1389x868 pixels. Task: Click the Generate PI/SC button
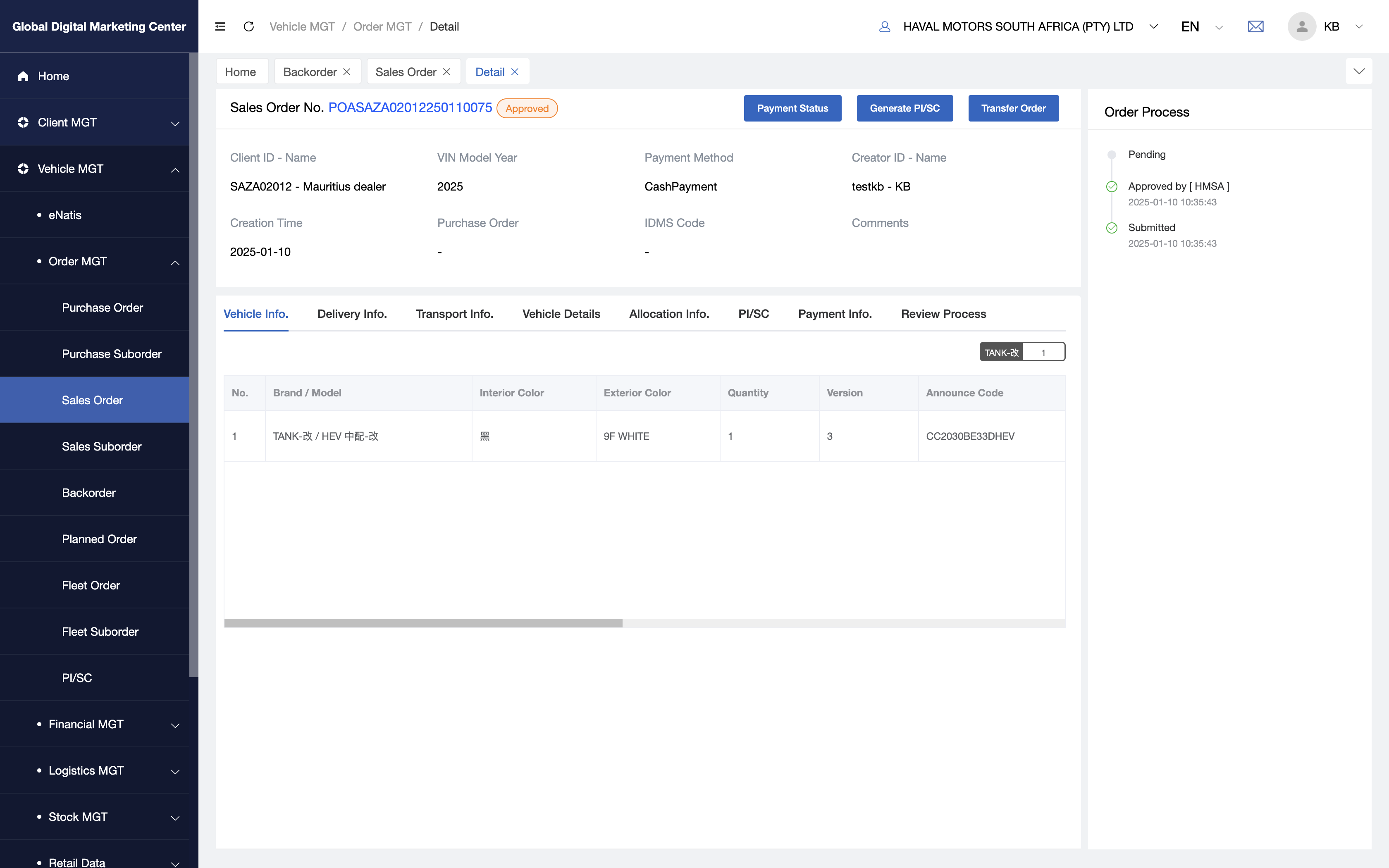pyautogui.click(x=905, y=108)
